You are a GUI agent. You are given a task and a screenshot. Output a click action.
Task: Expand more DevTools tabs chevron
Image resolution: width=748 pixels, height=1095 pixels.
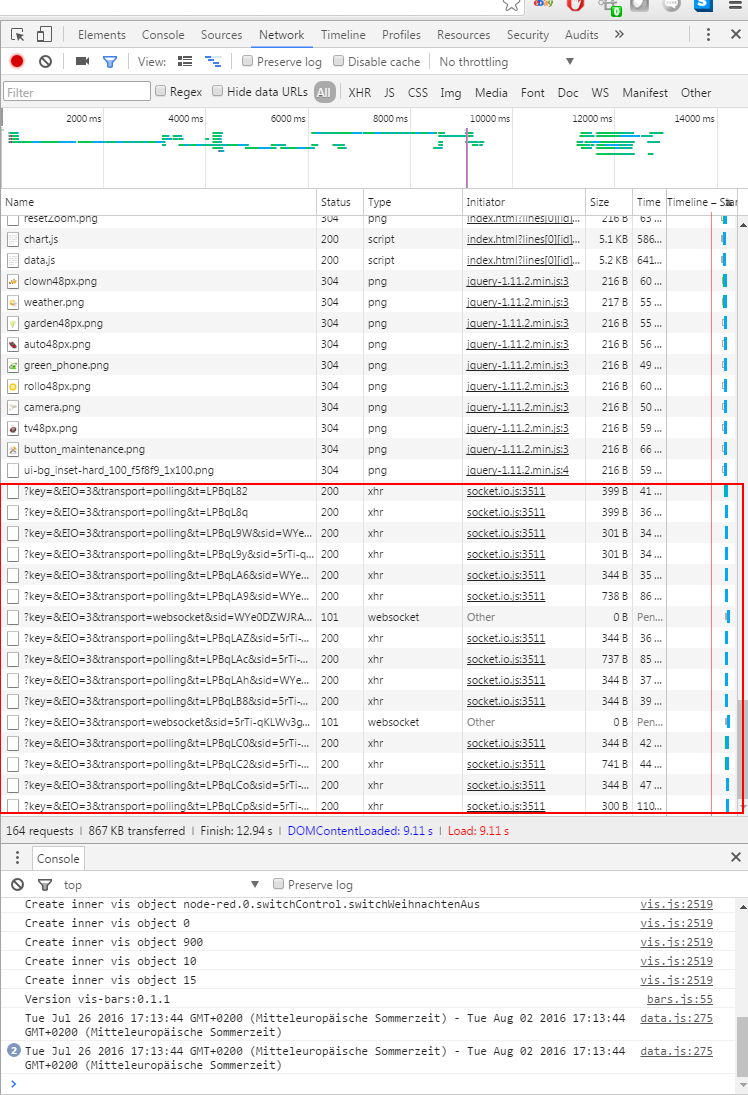pos(619,35)
